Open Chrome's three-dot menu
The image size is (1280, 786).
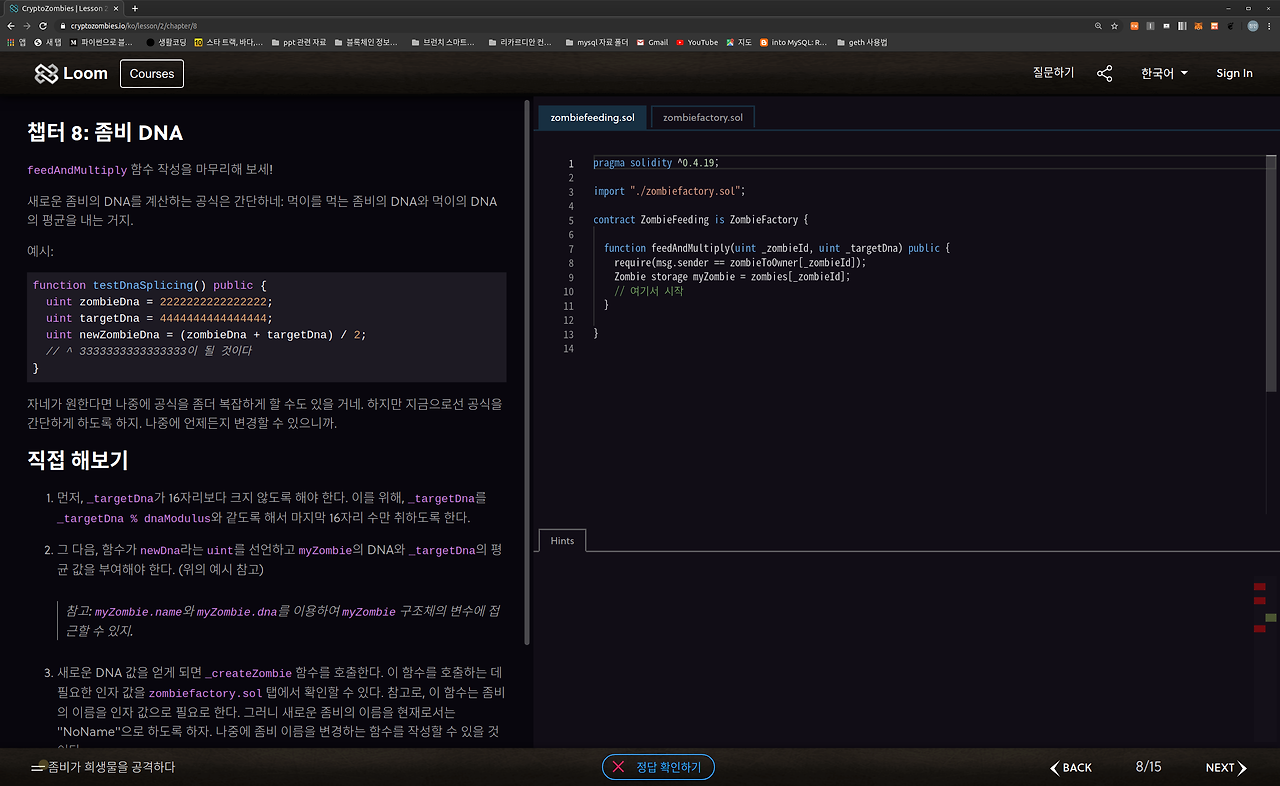pyautogui.click(x=1270, y=25)
